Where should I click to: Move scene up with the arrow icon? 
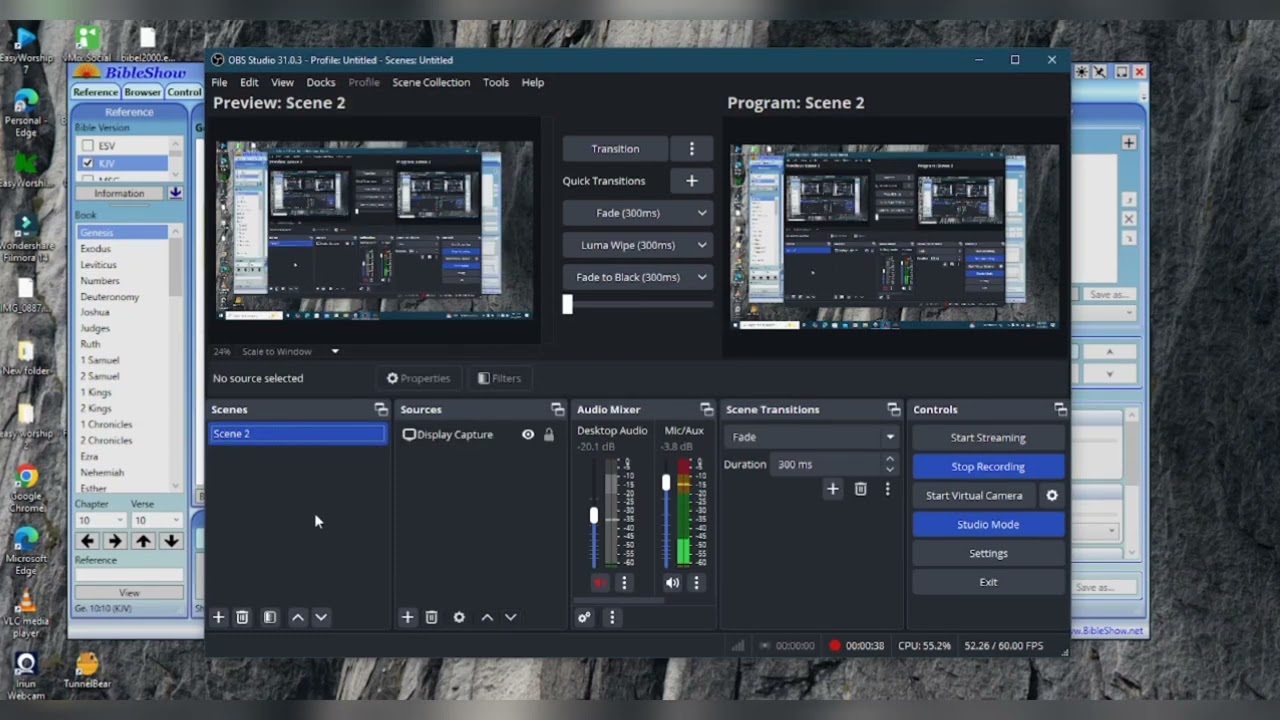tap(297, 617)
